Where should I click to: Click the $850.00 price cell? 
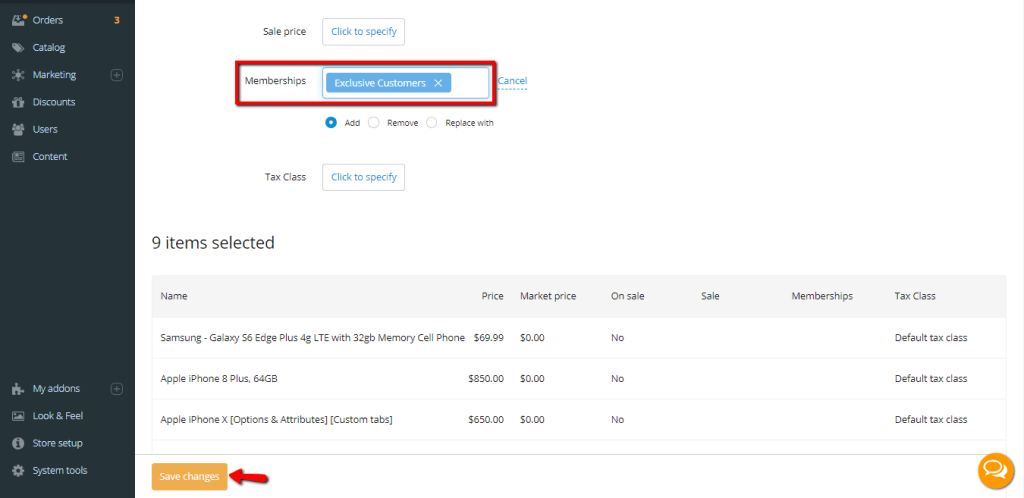(486, 379)
